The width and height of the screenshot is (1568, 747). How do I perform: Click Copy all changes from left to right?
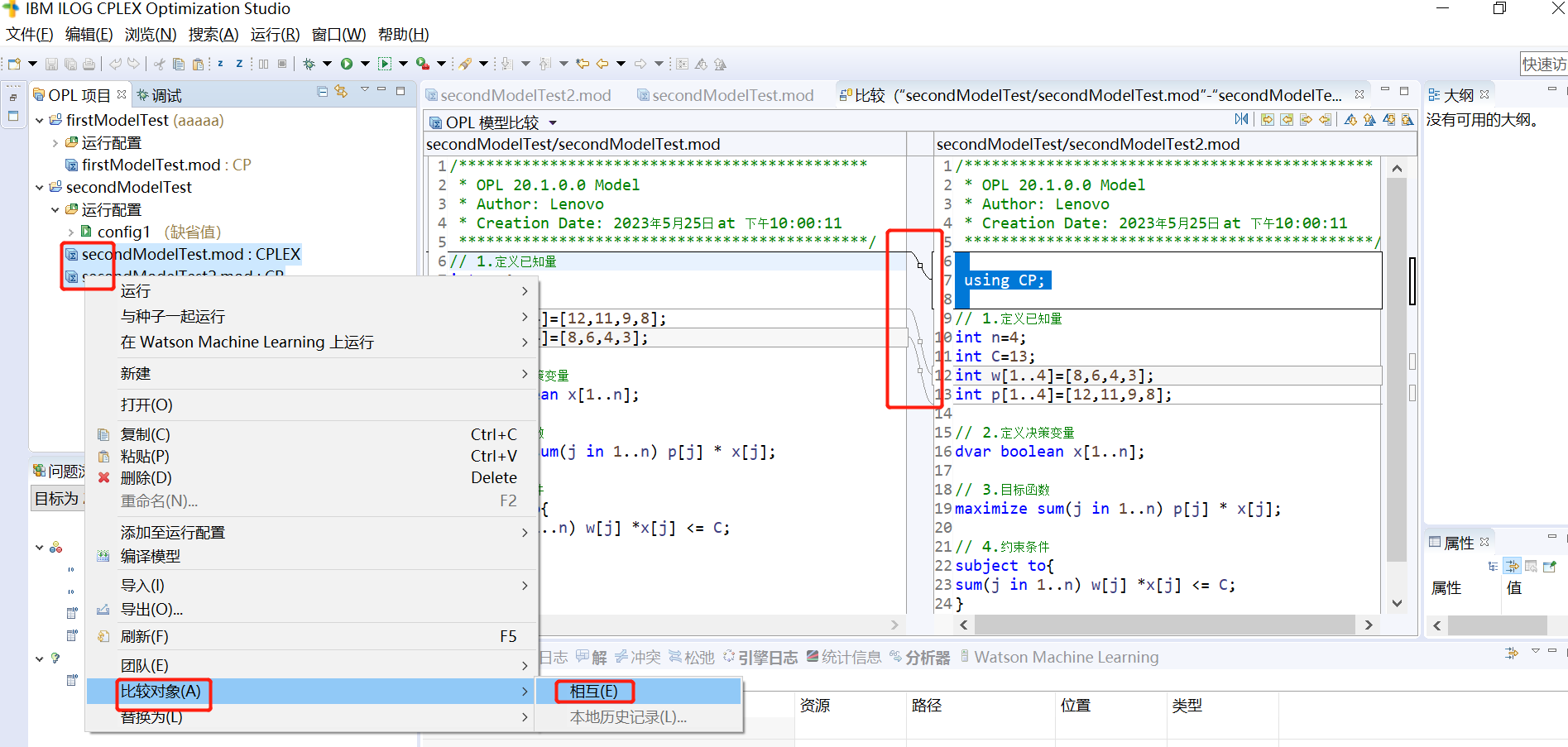click(x=1268, y=120)
